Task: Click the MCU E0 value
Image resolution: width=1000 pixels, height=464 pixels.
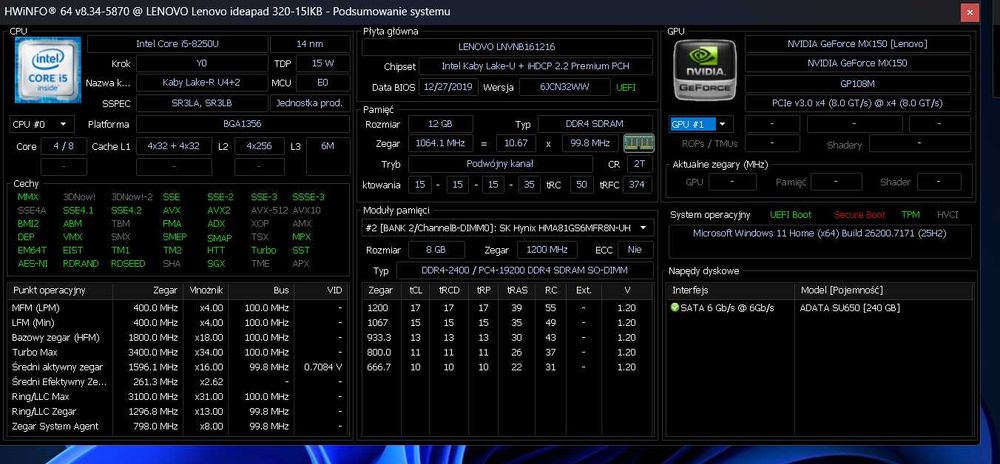Action: tap(323, 83)
